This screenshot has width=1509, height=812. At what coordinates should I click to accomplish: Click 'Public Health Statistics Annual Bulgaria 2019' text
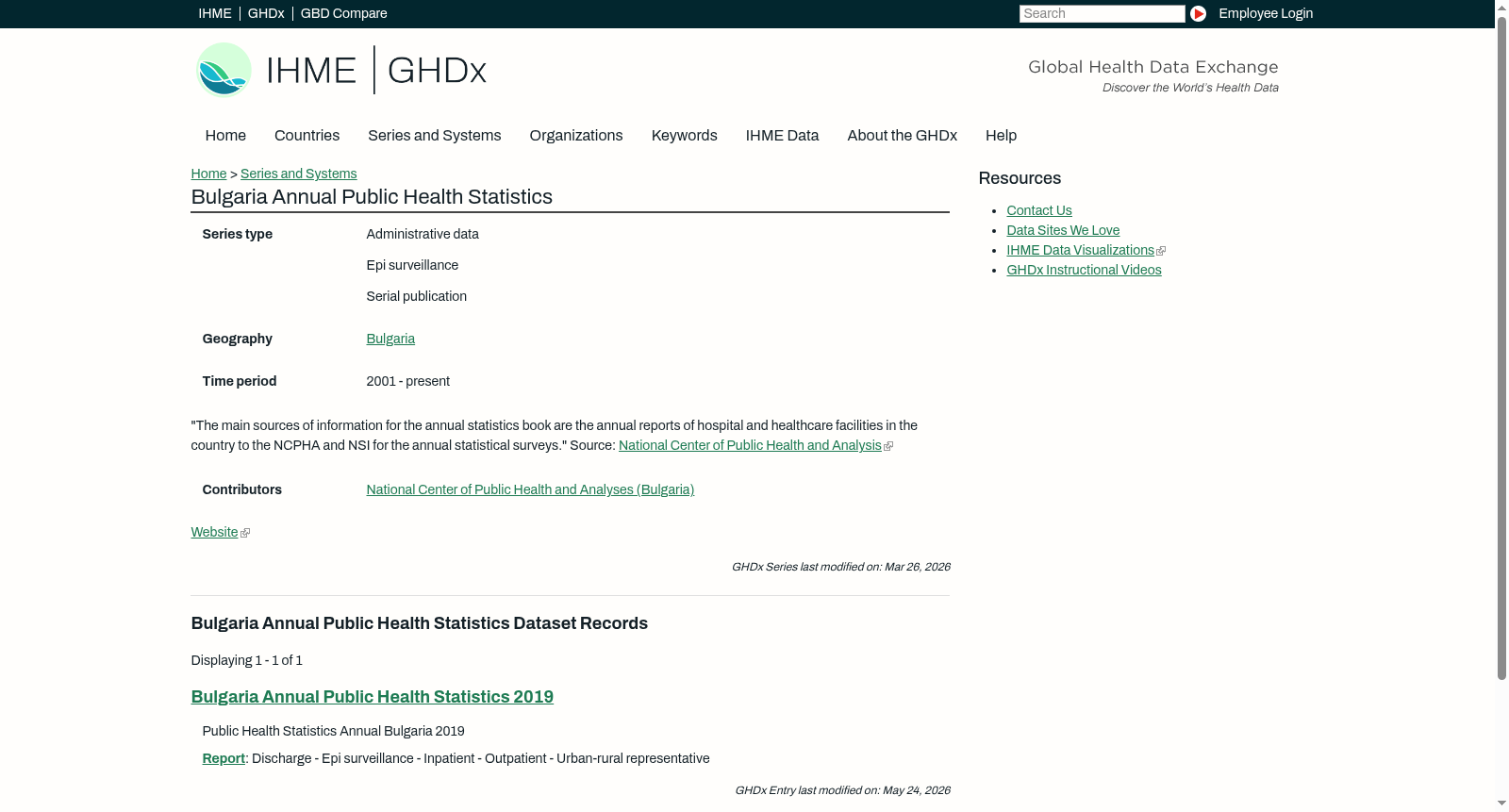(334, 731)
